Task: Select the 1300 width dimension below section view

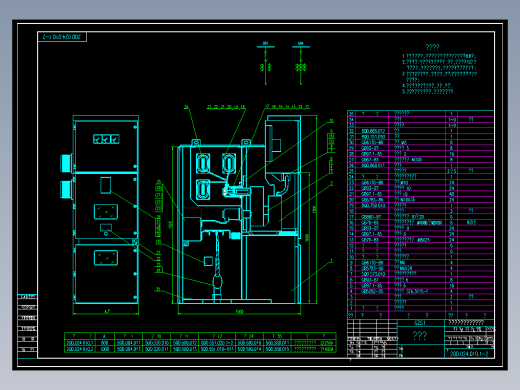Action: pyautogui.click(x=239, y=312)
